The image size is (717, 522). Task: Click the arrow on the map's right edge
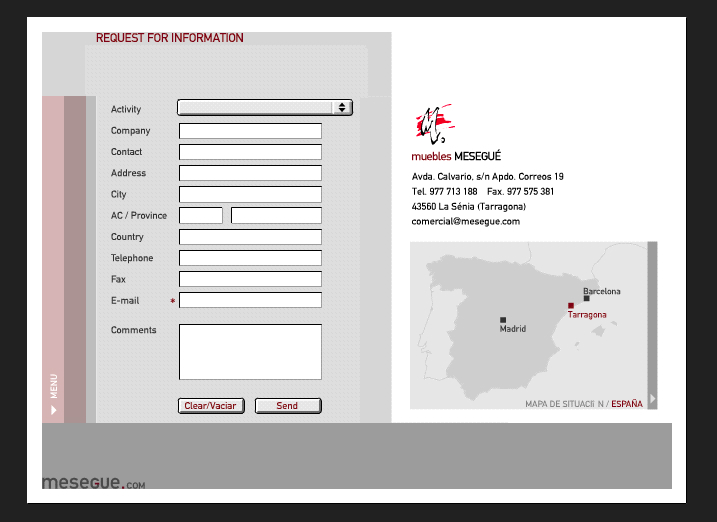click(652, 399)
